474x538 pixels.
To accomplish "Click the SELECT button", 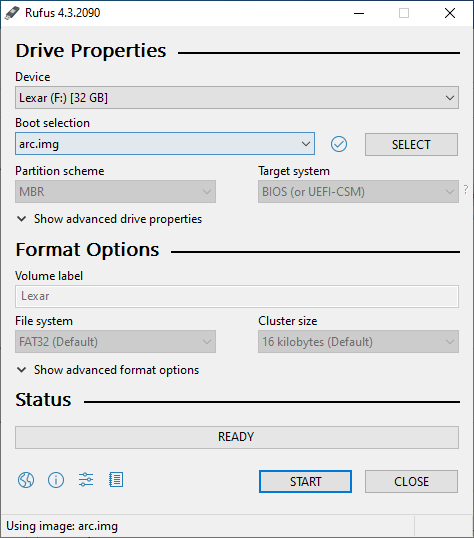I will [x=411, y=144].
